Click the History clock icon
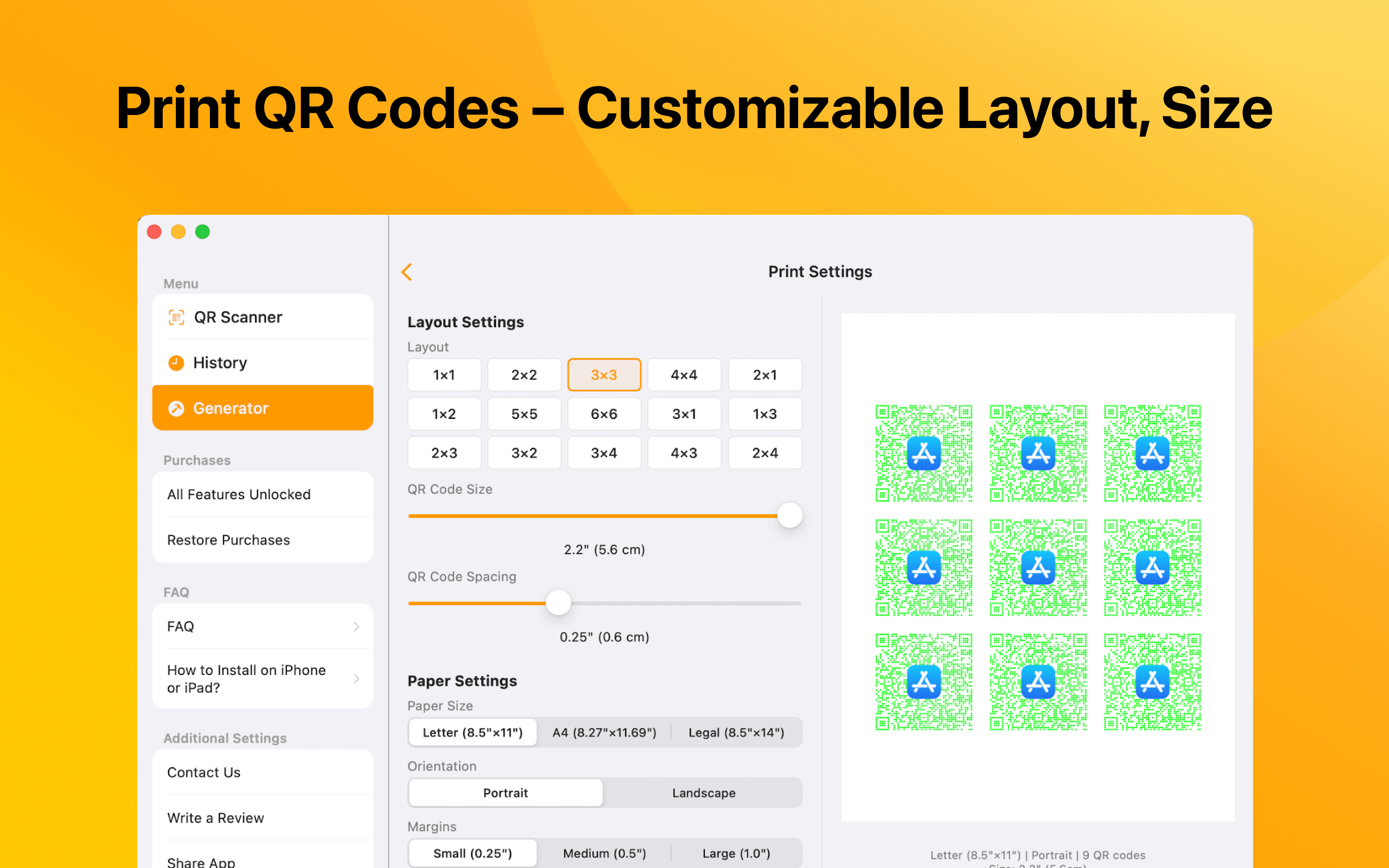This screenshot has height=868, width=1389. click(x=176, y=363)
